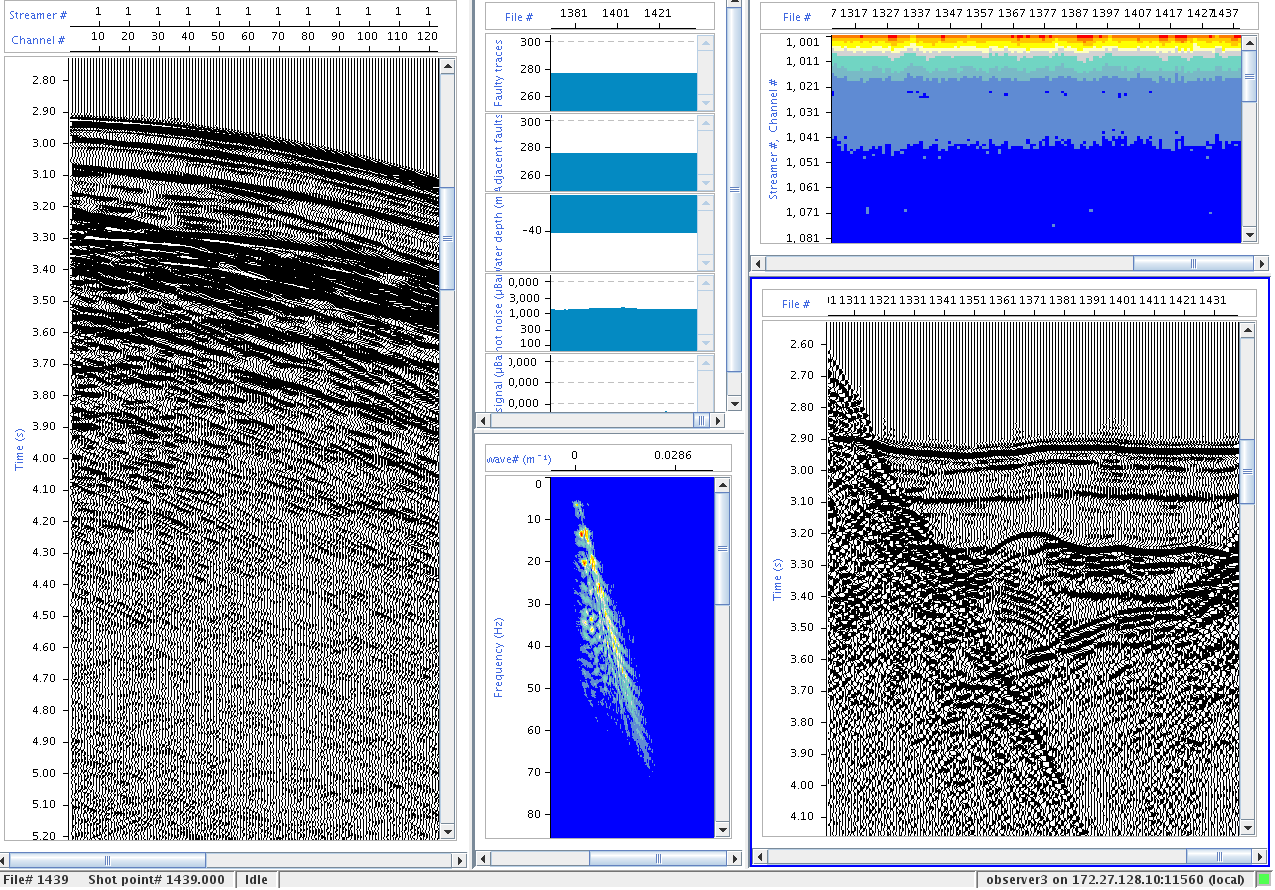Click the 'File #' label above attribute charts
The width and height of the screenshot is (1275, 890).
pyautogui.click(x=518, y=17)
